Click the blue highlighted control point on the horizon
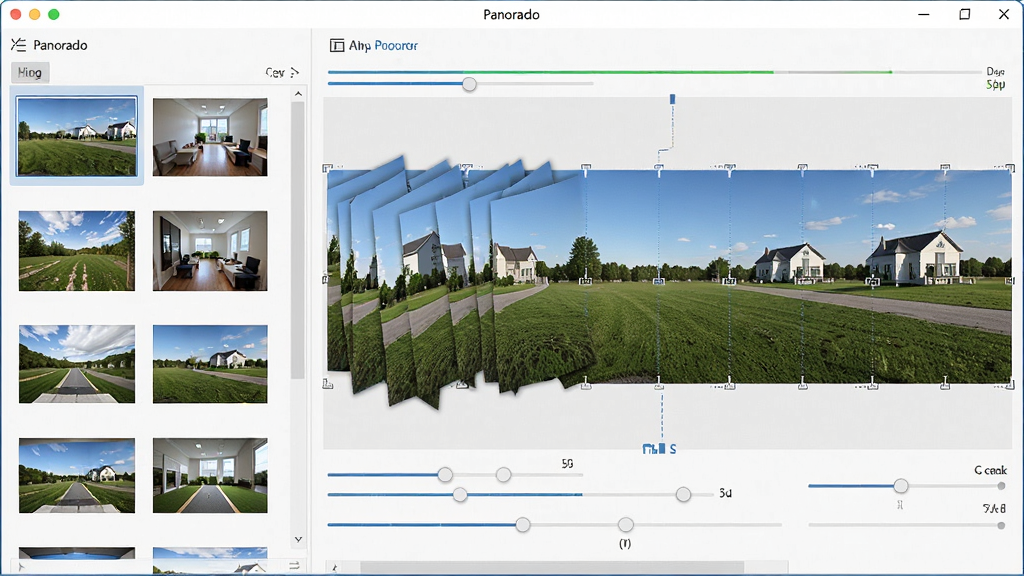The width and height of the screenshot is (1024, 576). point(659,281)
